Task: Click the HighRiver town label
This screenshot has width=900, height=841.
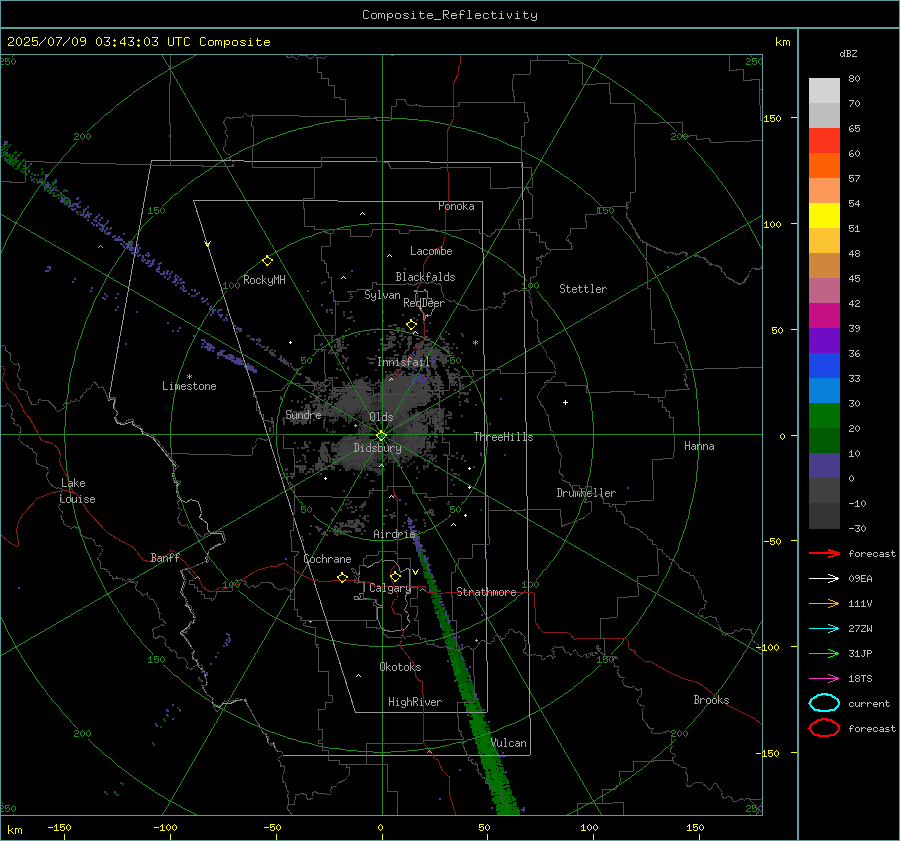Action: coord(415,702)
